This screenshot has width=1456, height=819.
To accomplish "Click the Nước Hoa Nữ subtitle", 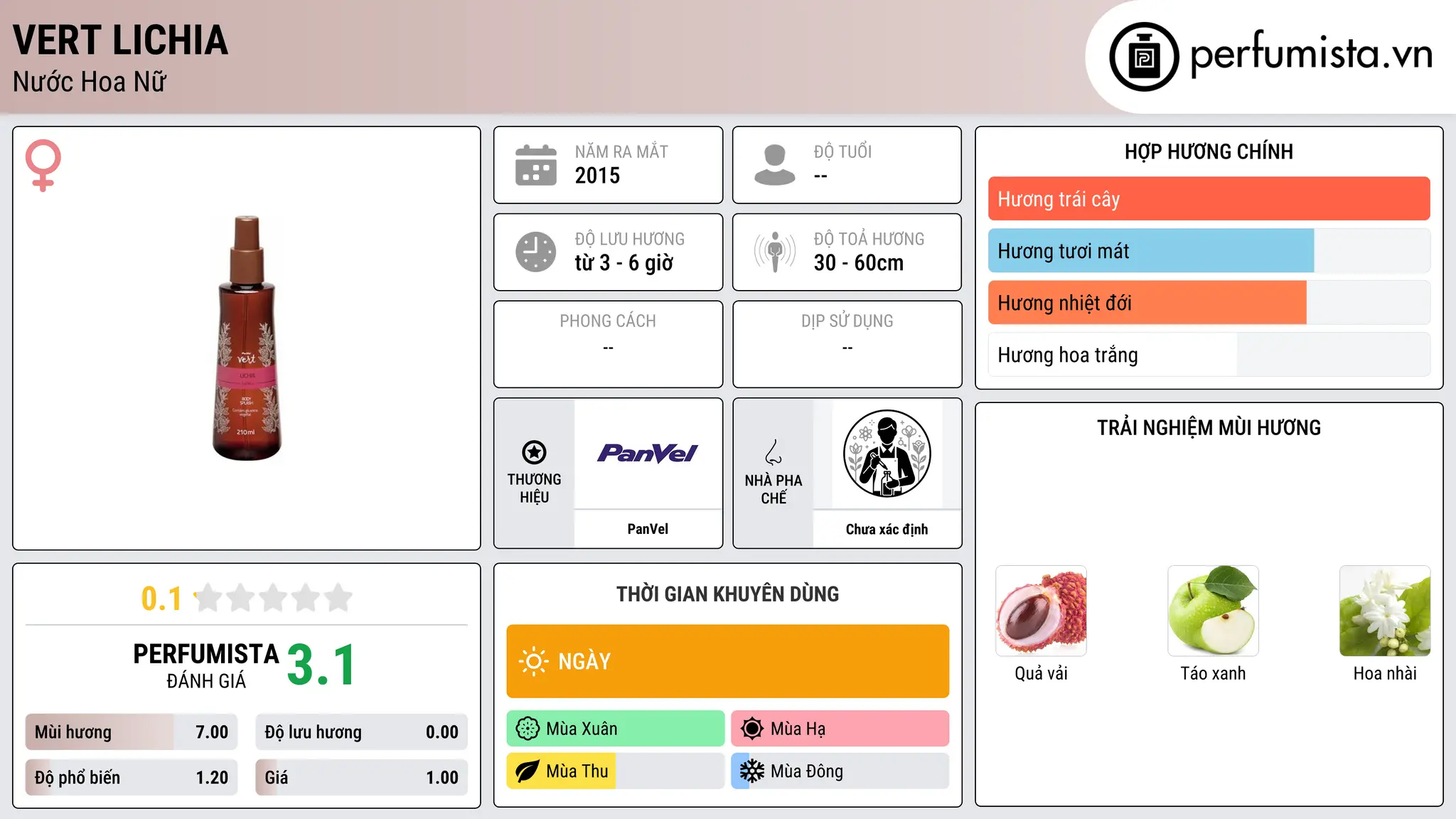I will tap(90, 82).
